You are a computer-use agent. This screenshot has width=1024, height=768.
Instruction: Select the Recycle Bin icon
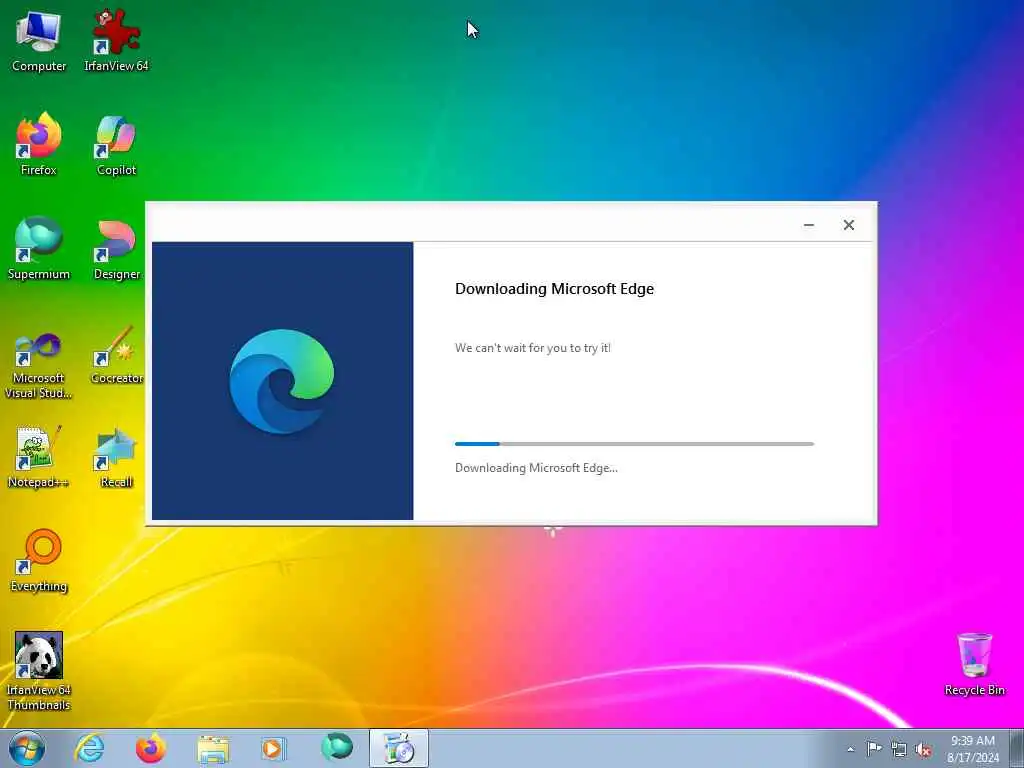pos(974,664)
